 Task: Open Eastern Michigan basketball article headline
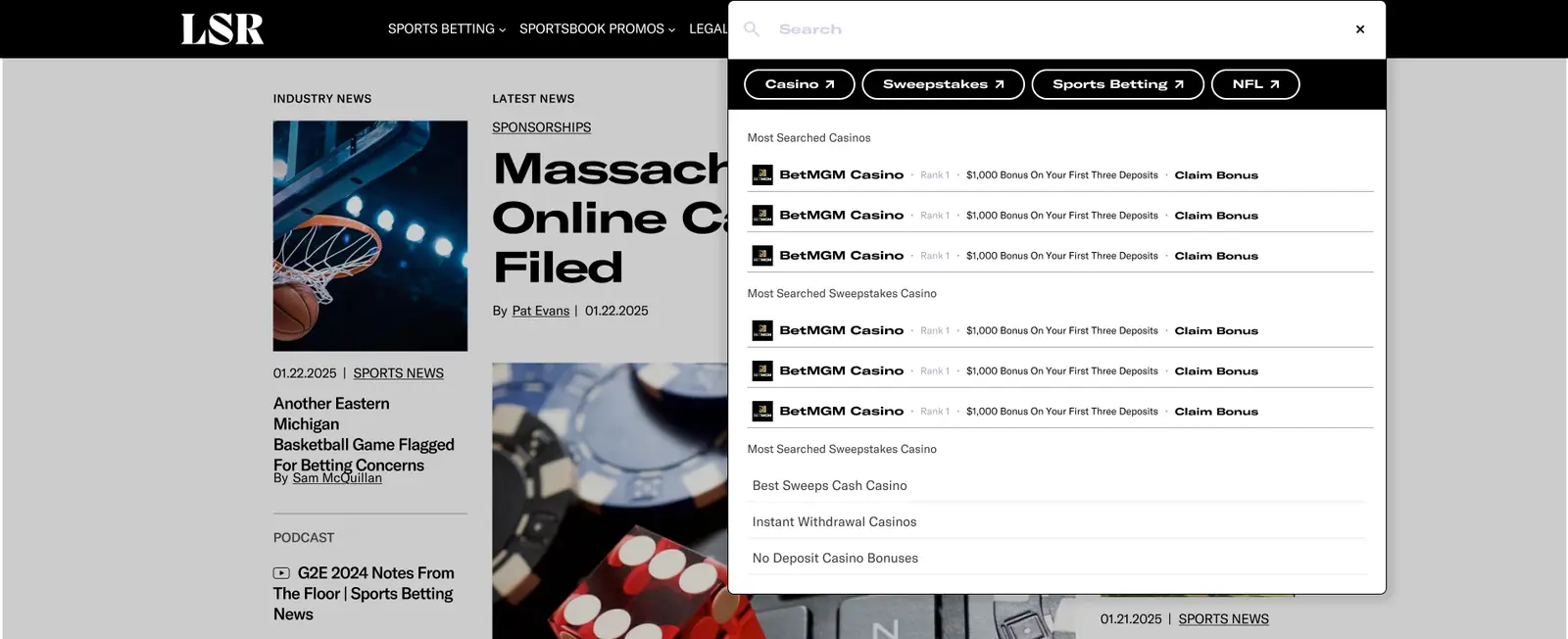364,434
